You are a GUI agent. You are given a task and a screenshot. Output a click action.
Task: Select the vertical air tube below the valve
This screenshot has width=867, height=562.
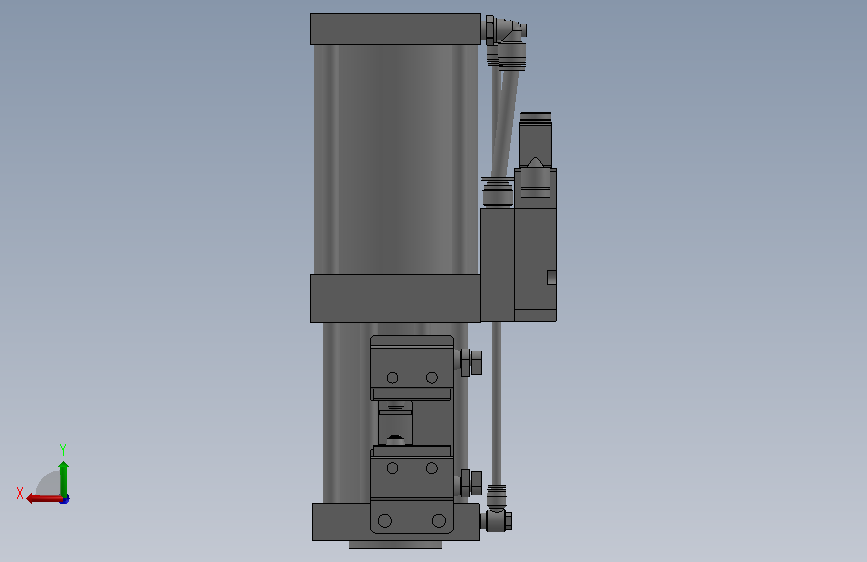(x=497, y=404)
